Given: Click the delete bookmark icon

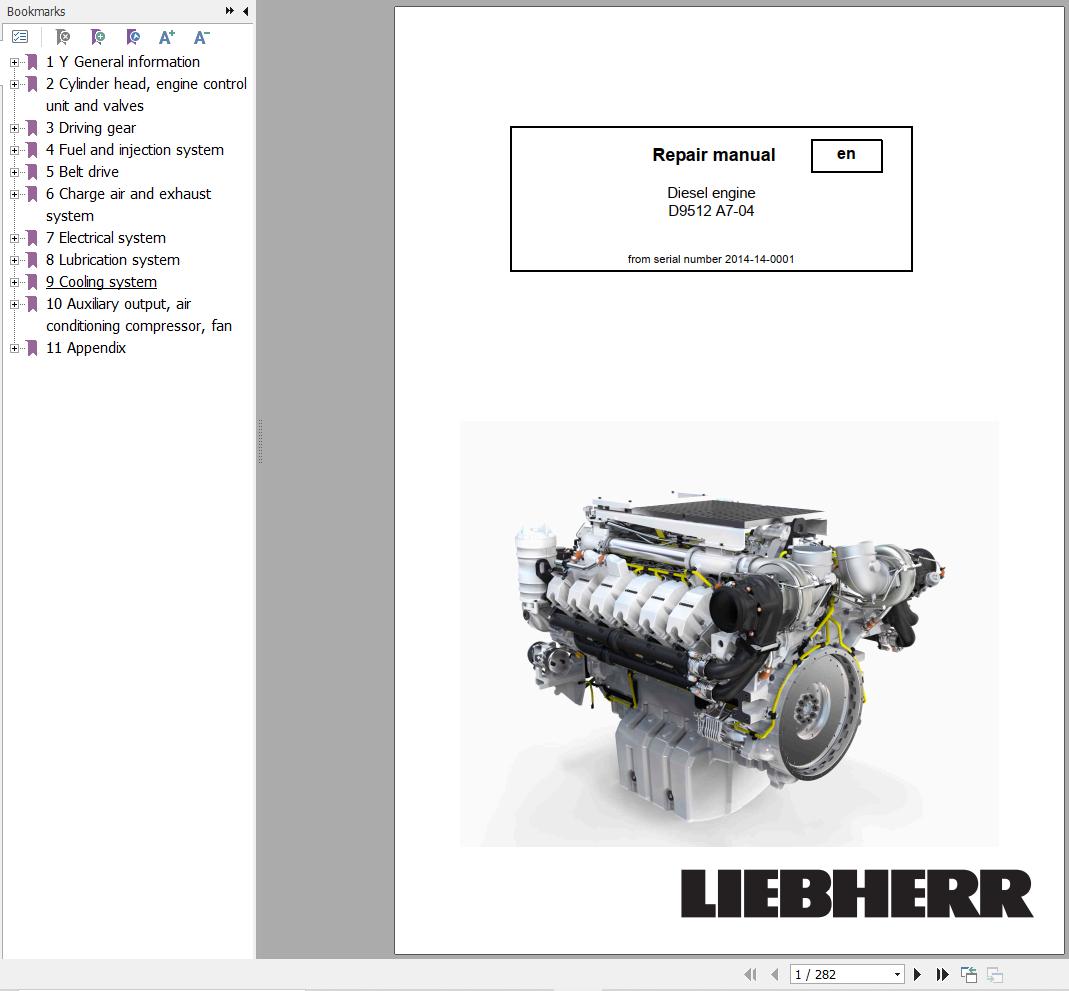Looking at the screenshot, I should 63,37.
